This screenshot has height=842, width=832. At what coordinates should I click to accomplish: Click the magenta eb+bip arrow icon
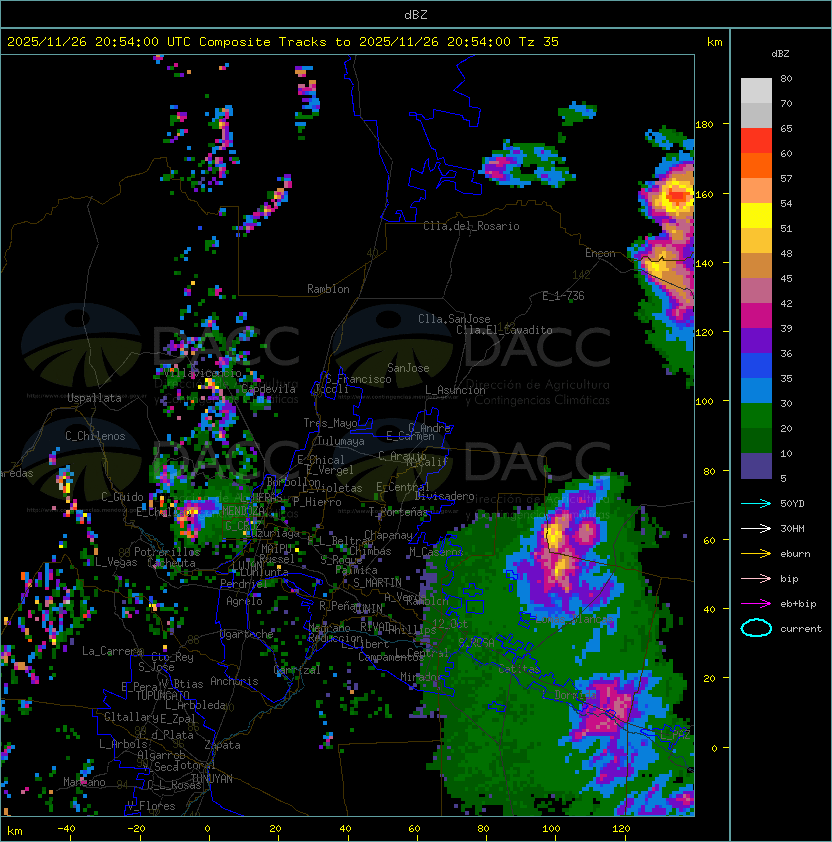tap(756, 604)
